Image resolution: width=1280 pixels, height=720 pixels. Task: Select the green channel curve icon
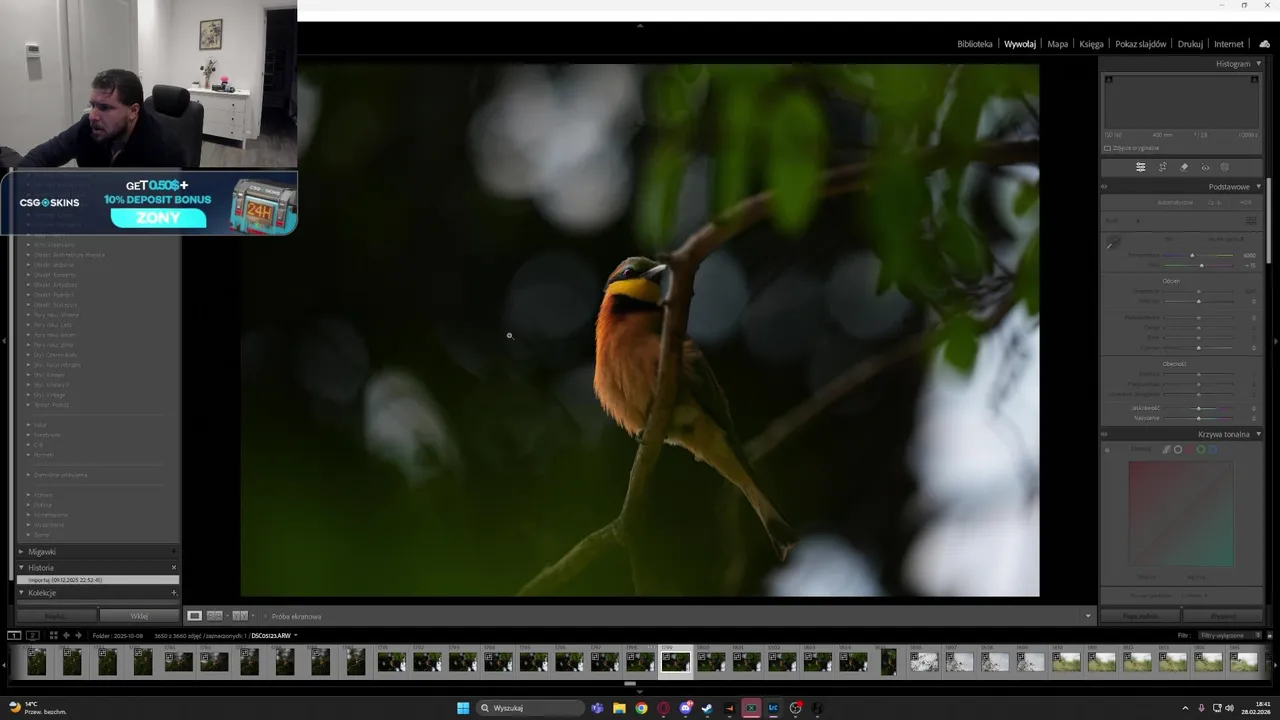tap(1201, 450)
